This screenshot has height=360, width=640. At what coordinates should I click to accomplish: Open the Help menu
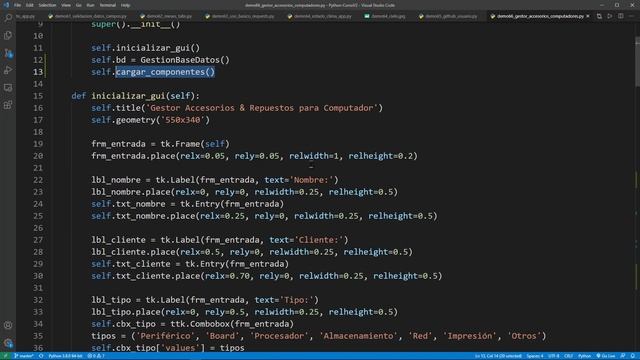125,5
